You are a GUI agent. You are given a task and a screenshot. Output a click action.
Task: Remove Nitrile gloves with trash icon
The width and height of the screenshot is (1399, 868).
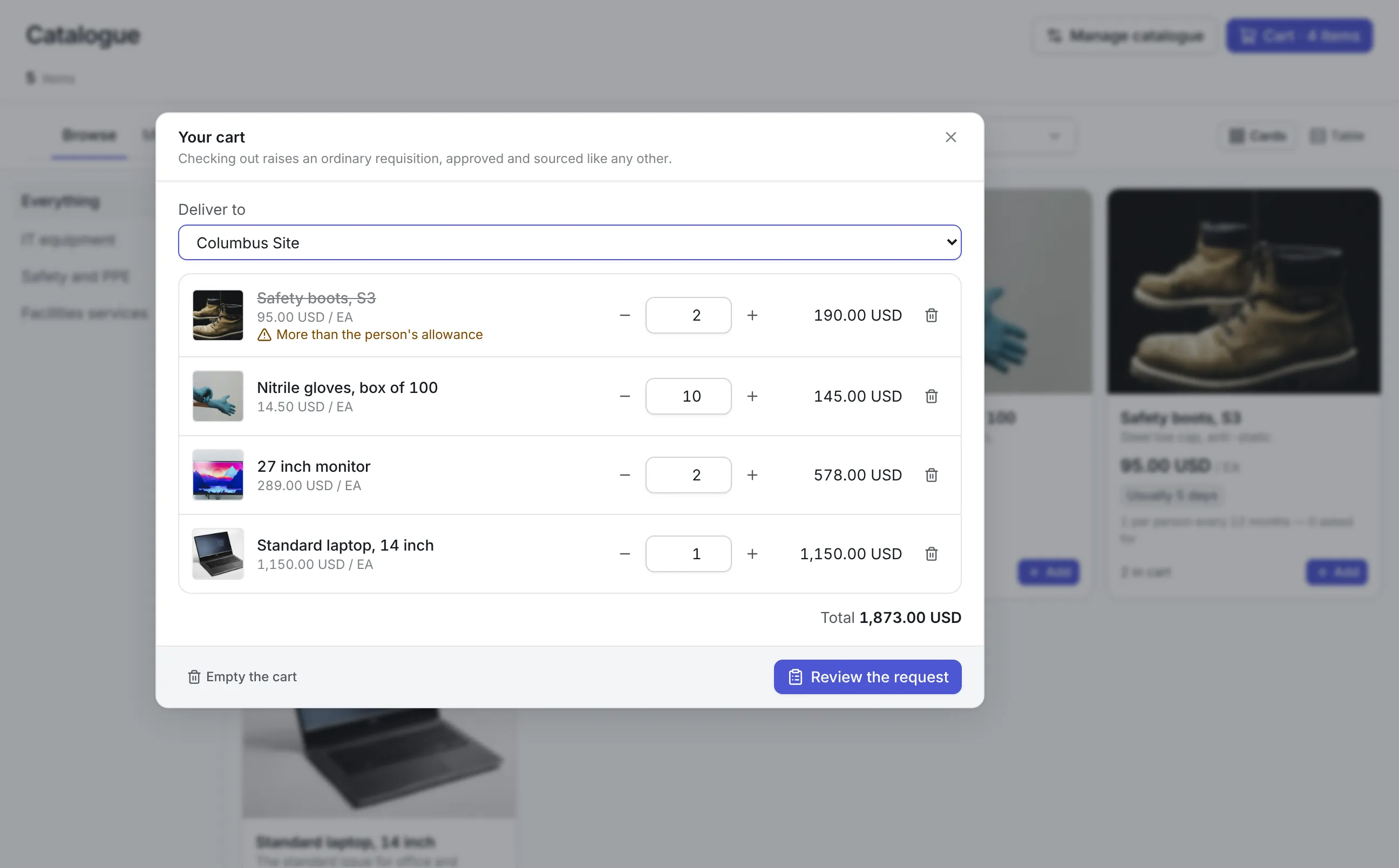click(x=931, y=396)
